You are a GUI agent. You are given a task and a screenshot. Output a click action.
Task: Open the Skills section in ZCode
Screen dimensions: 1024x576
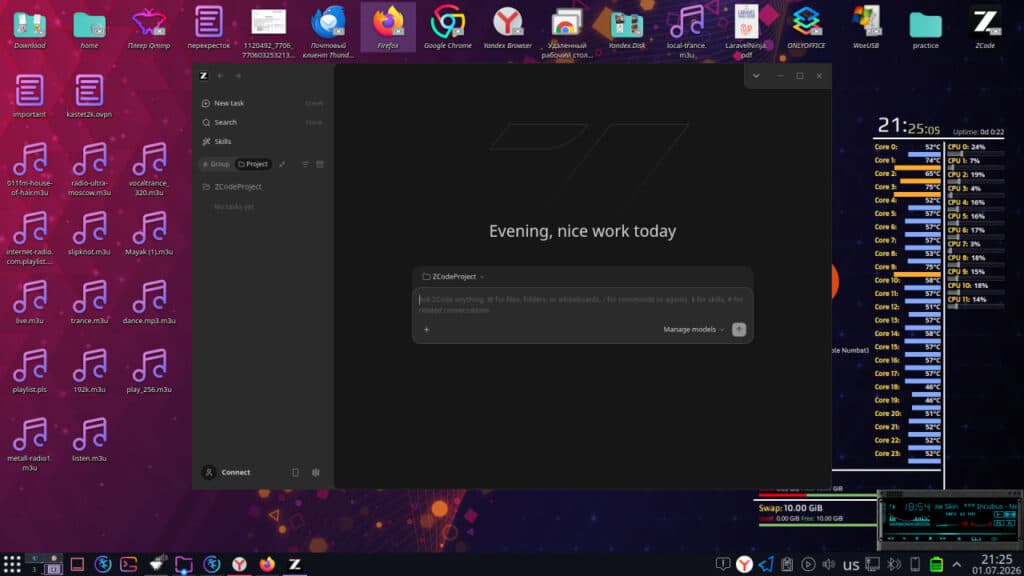(263, 141)
